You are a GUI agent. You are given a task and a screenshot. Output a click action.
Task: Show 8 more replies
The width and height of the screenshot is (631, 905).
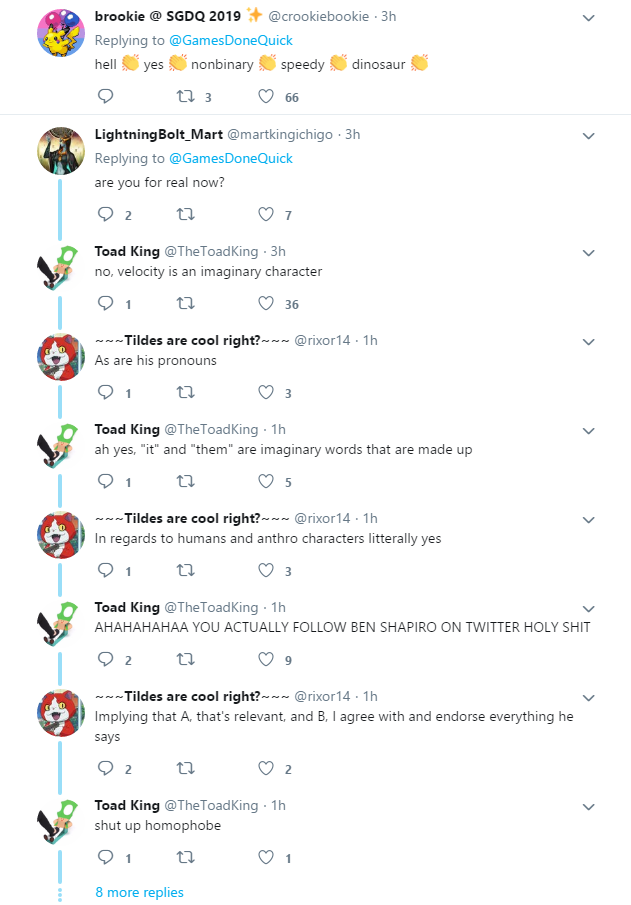click(139, 892)
